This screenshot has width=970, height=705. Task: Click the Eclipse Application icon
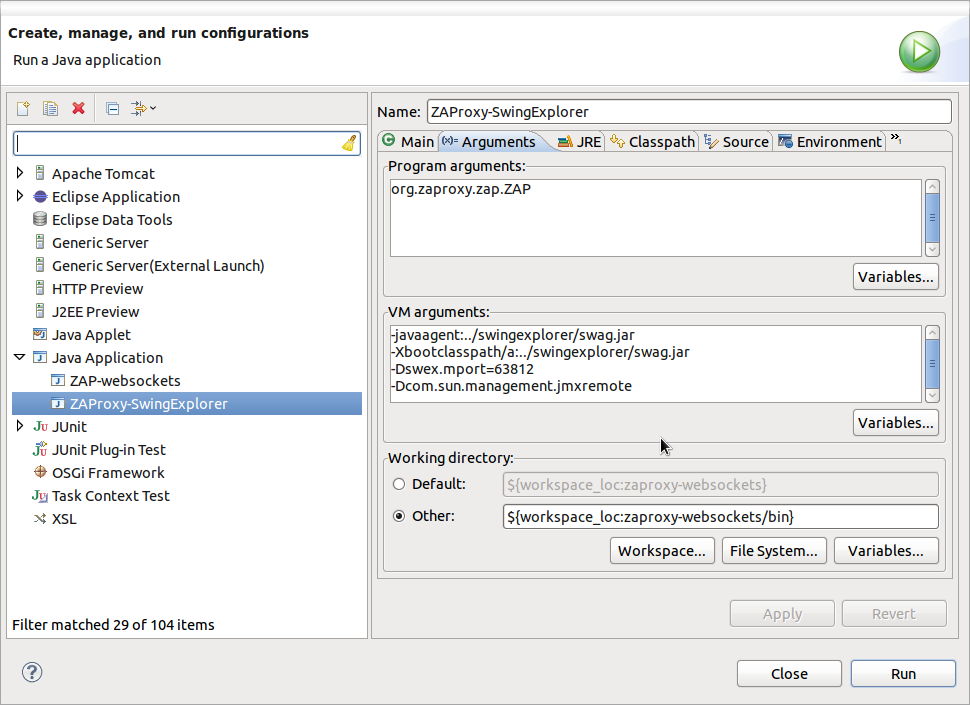pos(40,197)
